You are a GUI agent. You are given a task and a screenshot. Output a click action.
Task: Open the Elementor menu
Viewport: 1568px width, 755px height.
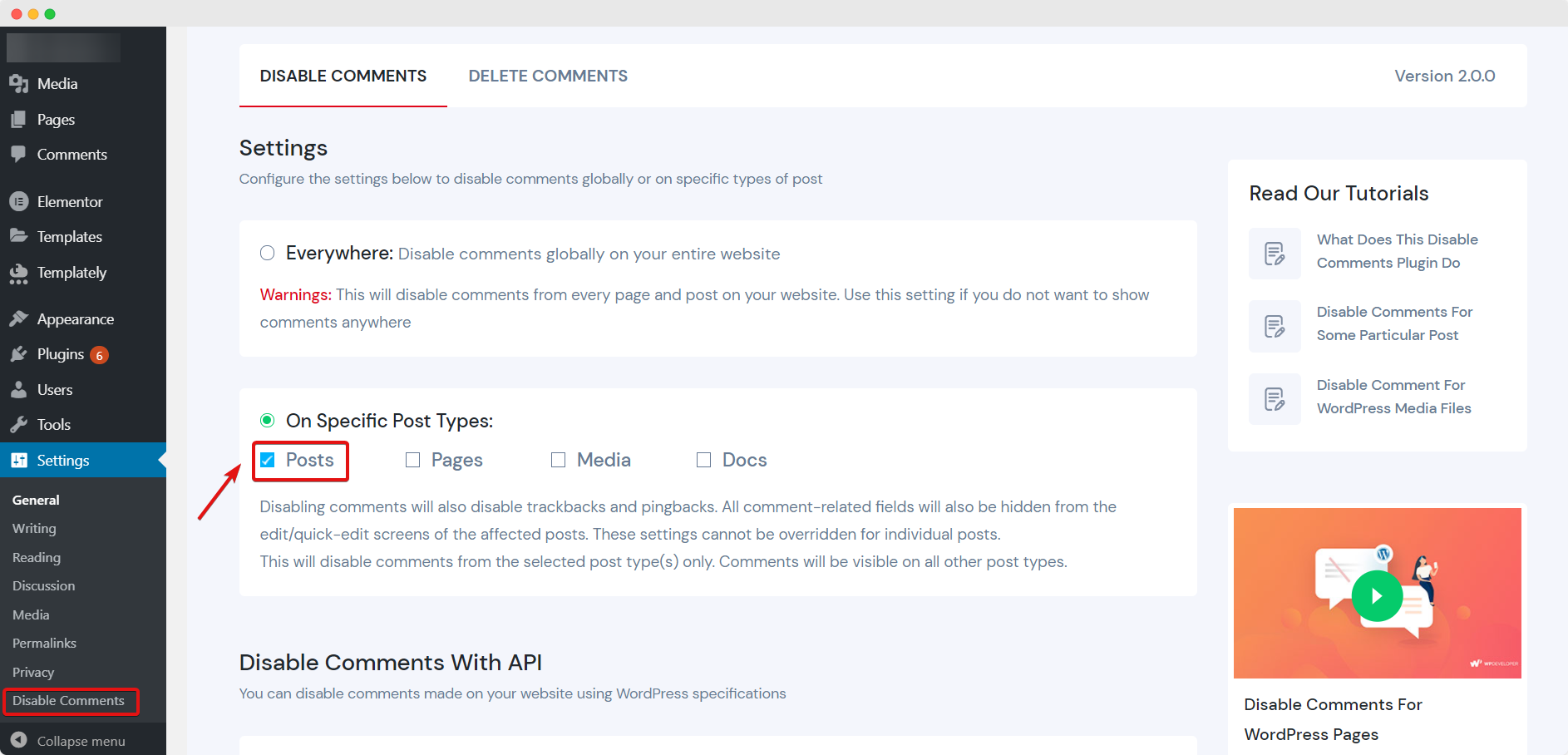coord(70,201)
